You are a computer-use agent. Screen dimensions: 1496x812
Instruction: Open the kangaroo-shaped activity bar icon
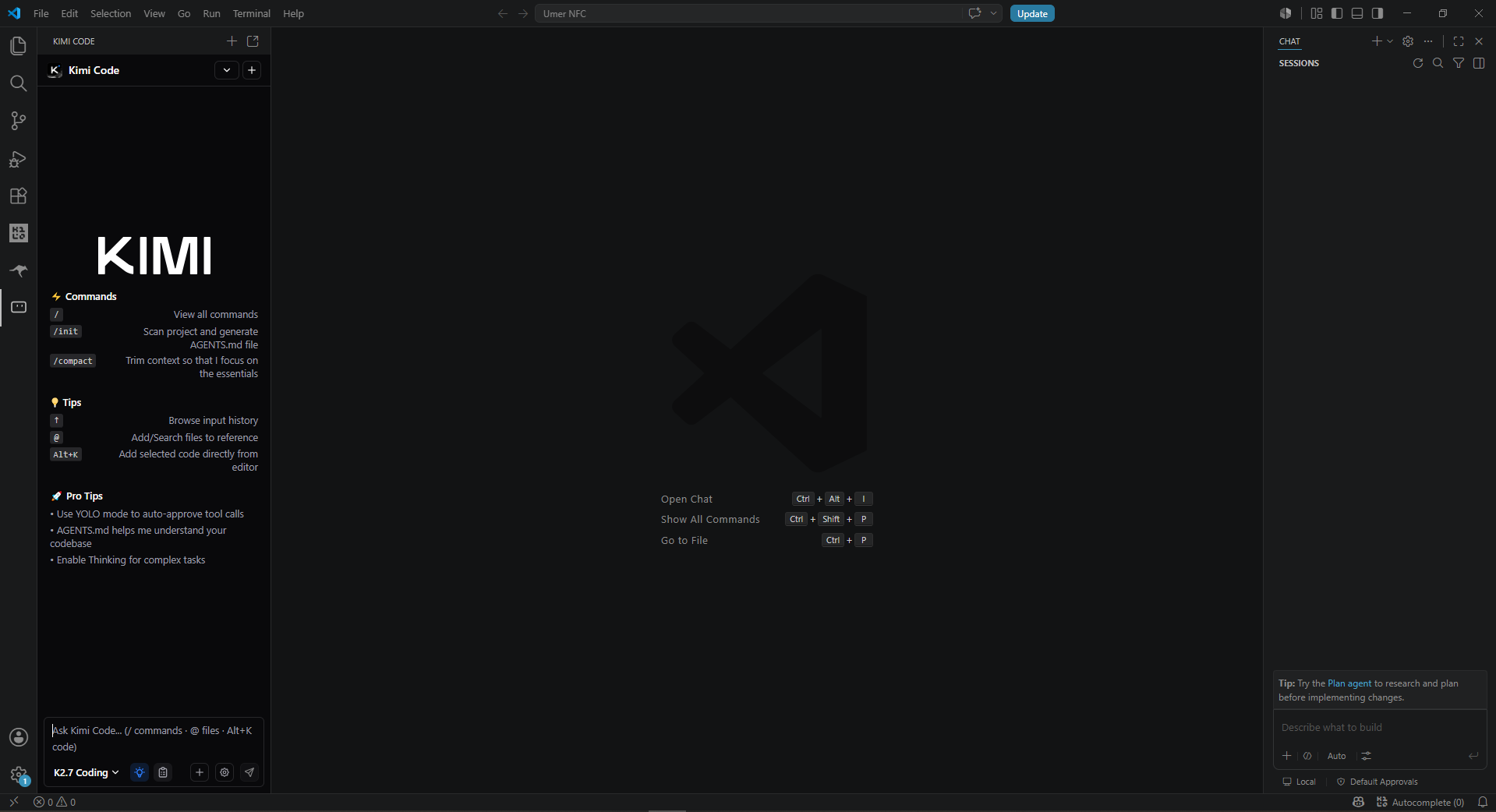pos(19,270)
